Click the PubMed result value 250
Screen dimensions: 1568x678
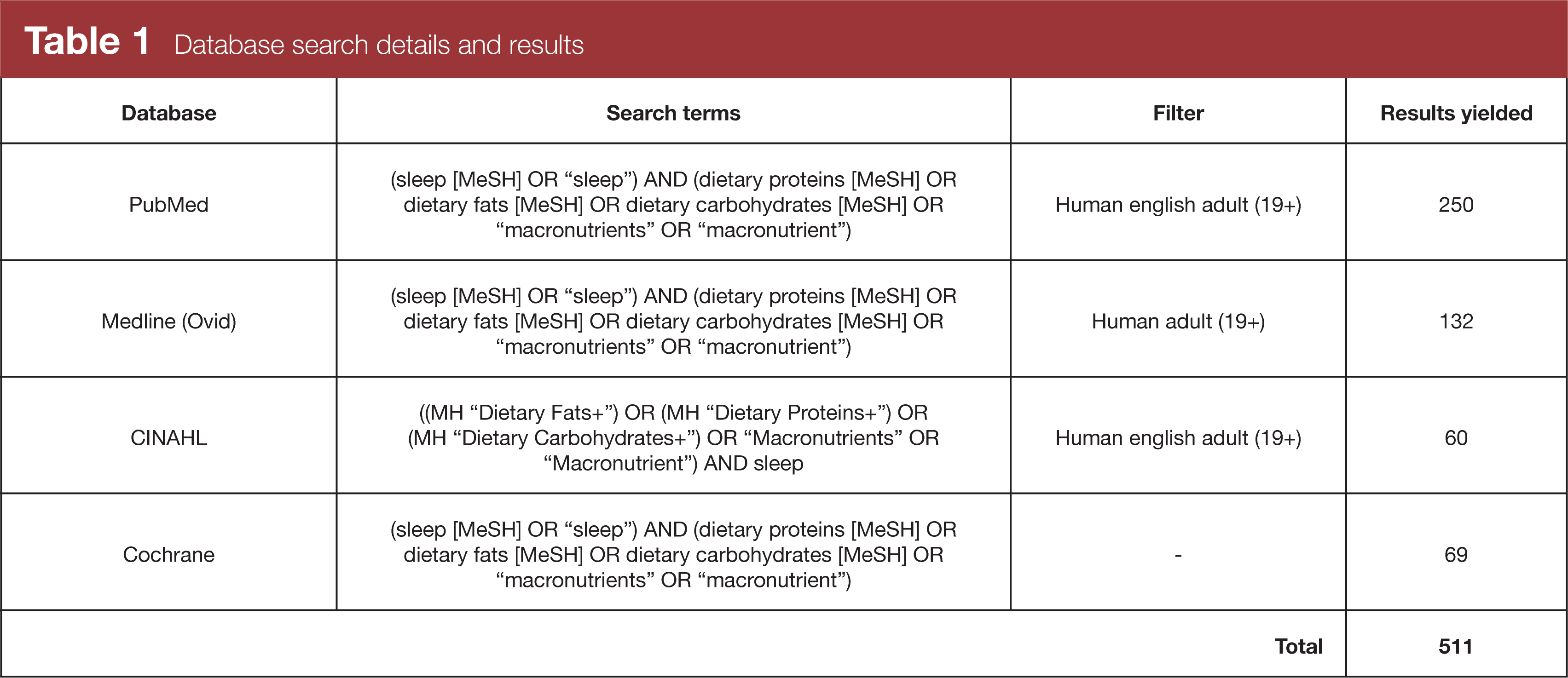click(1456, 205)
